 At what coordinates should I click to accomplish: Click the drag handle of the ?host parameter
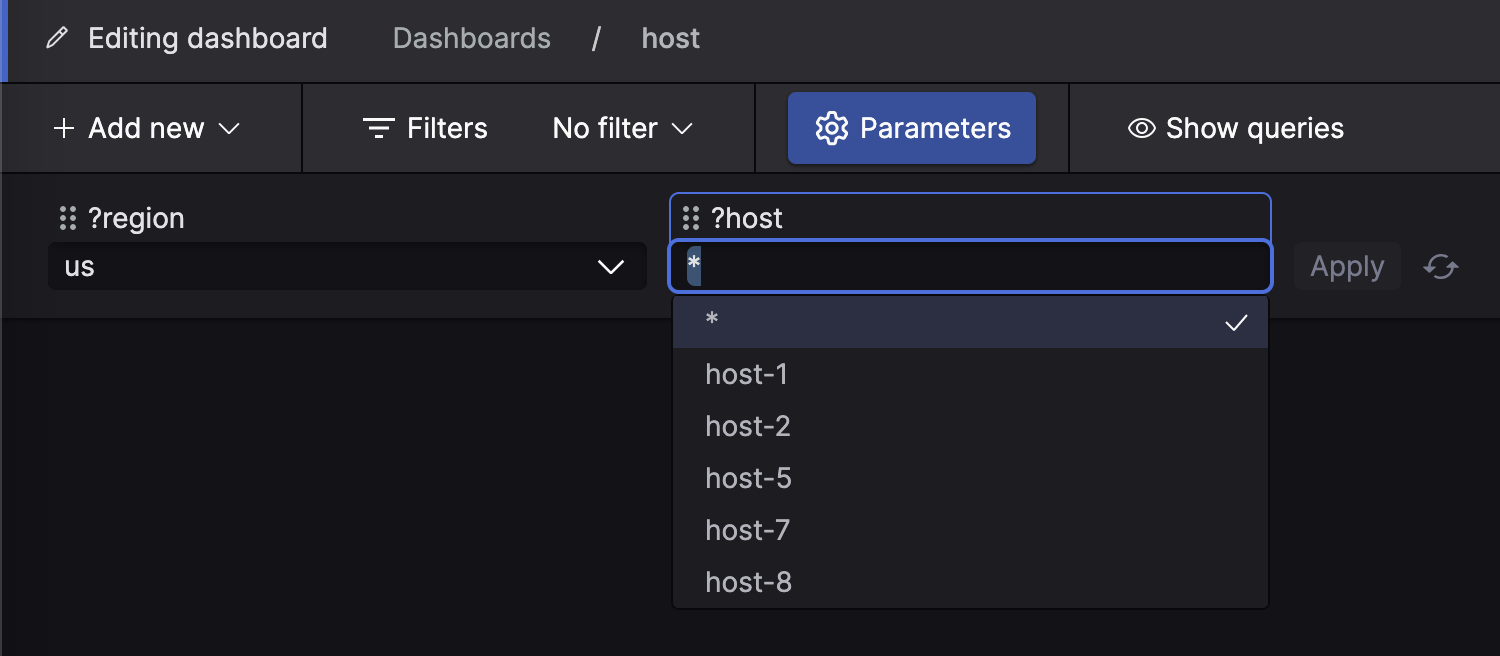pos(690,217)
